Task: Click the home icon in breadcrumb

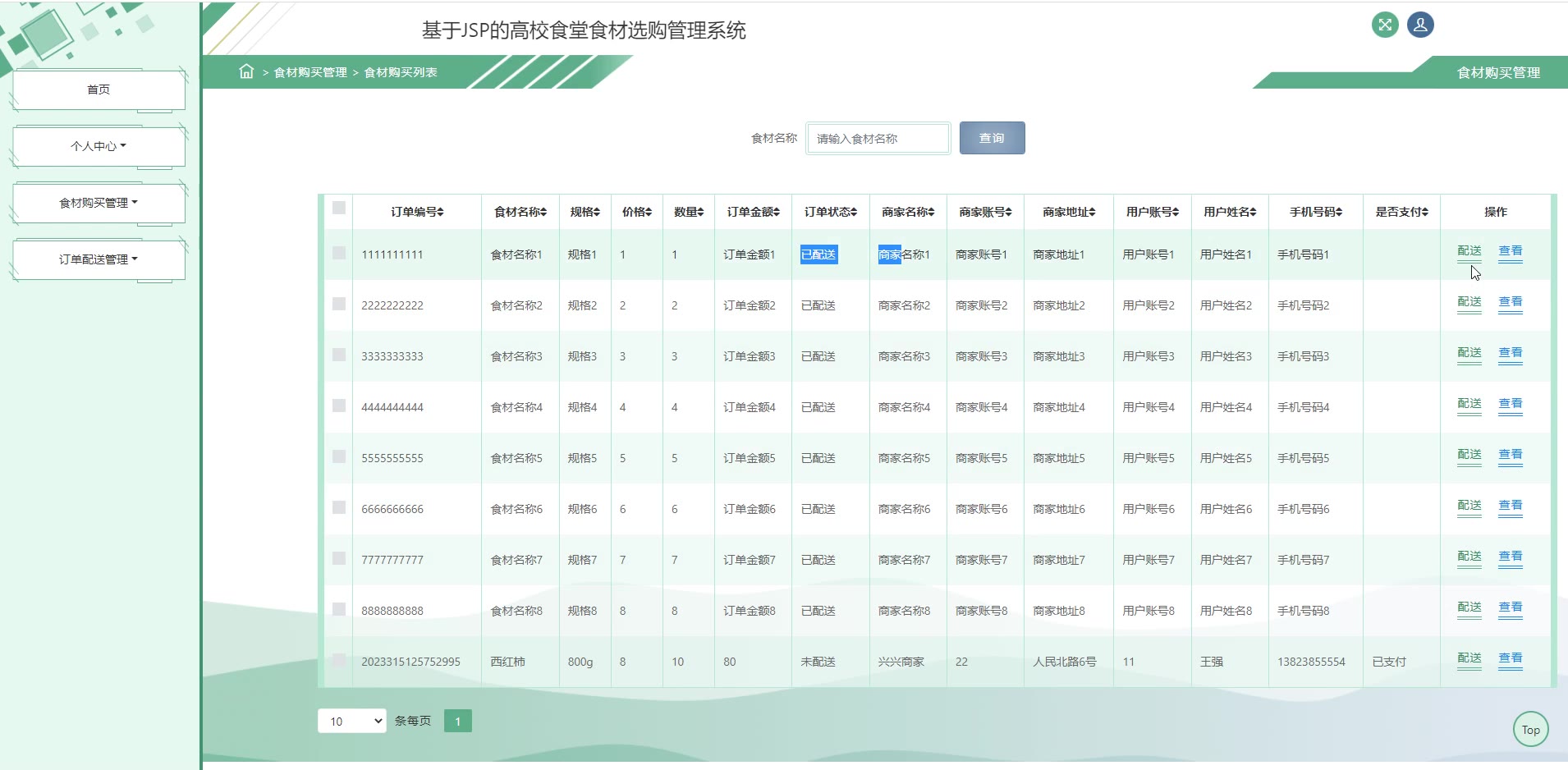Action: pyautogui.click(x=246, y=71)
